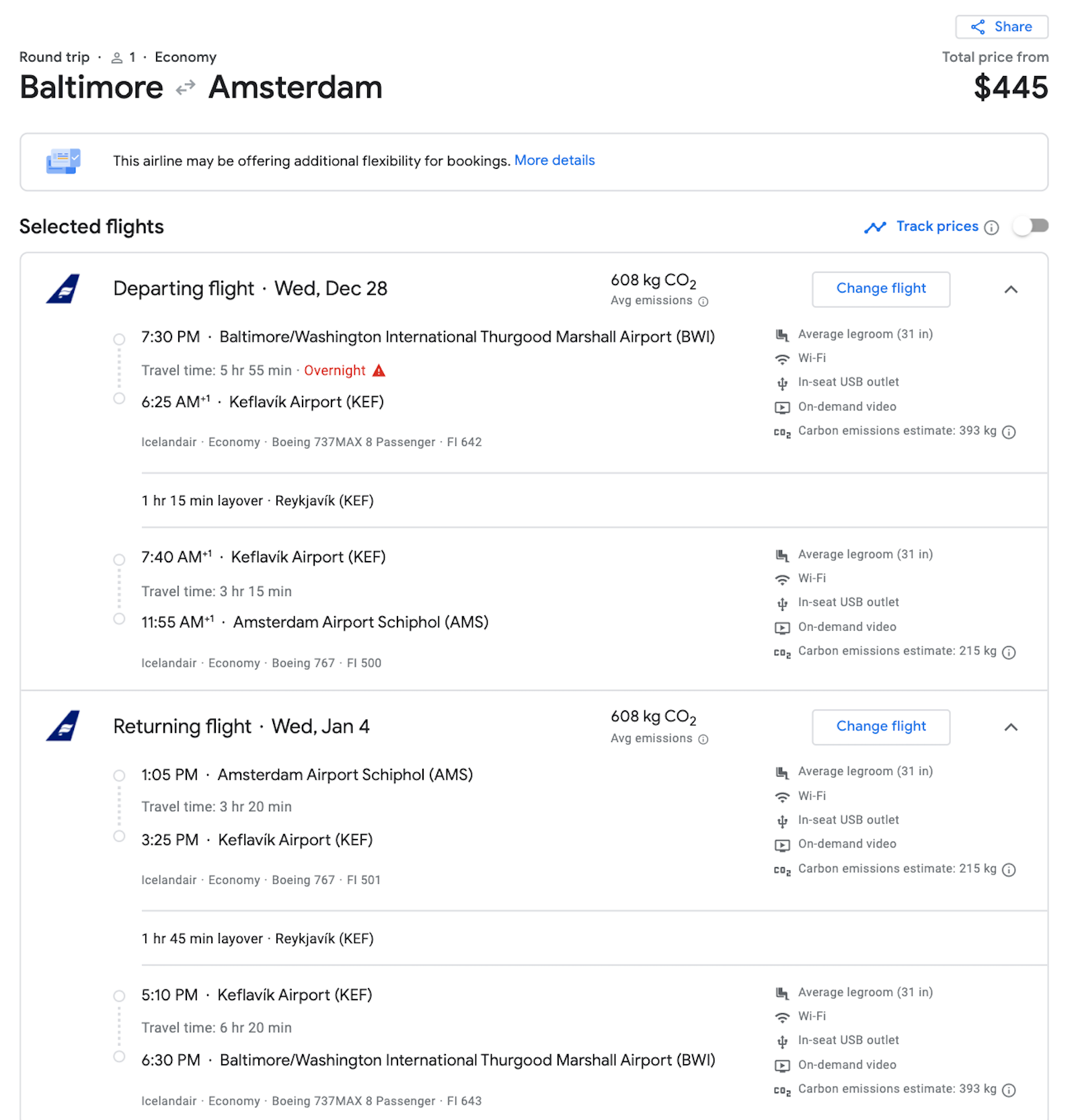Open More details about booking flexibility
The width and height of the screenshot is (1076, 1120).
coord(554,161)
